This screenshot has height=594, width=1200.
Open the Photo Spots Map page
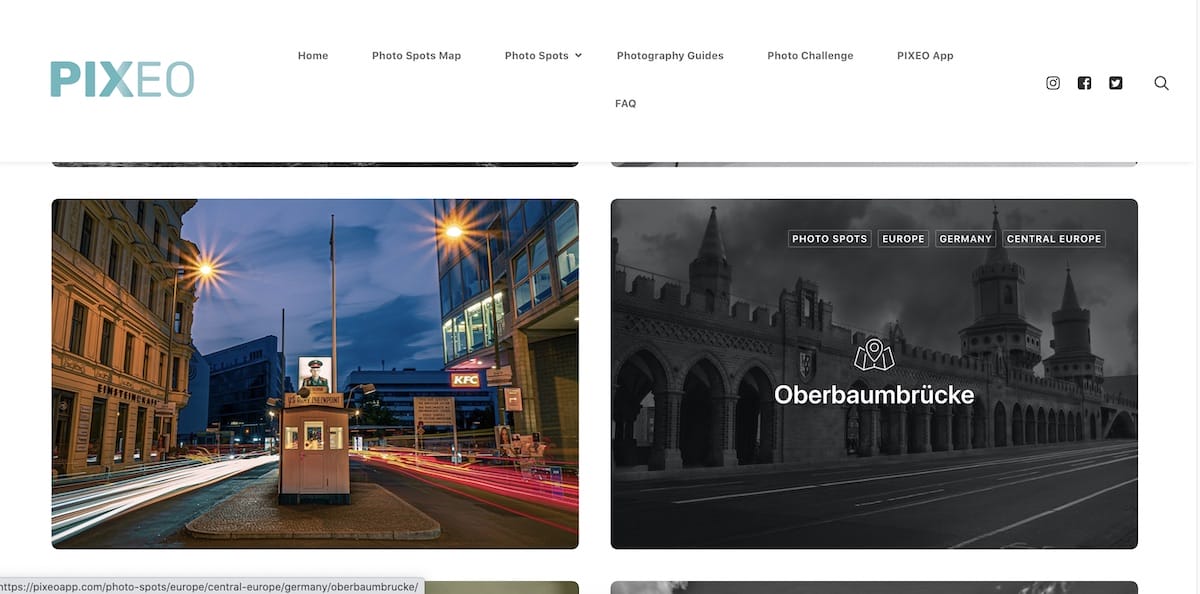pos(416,56)
